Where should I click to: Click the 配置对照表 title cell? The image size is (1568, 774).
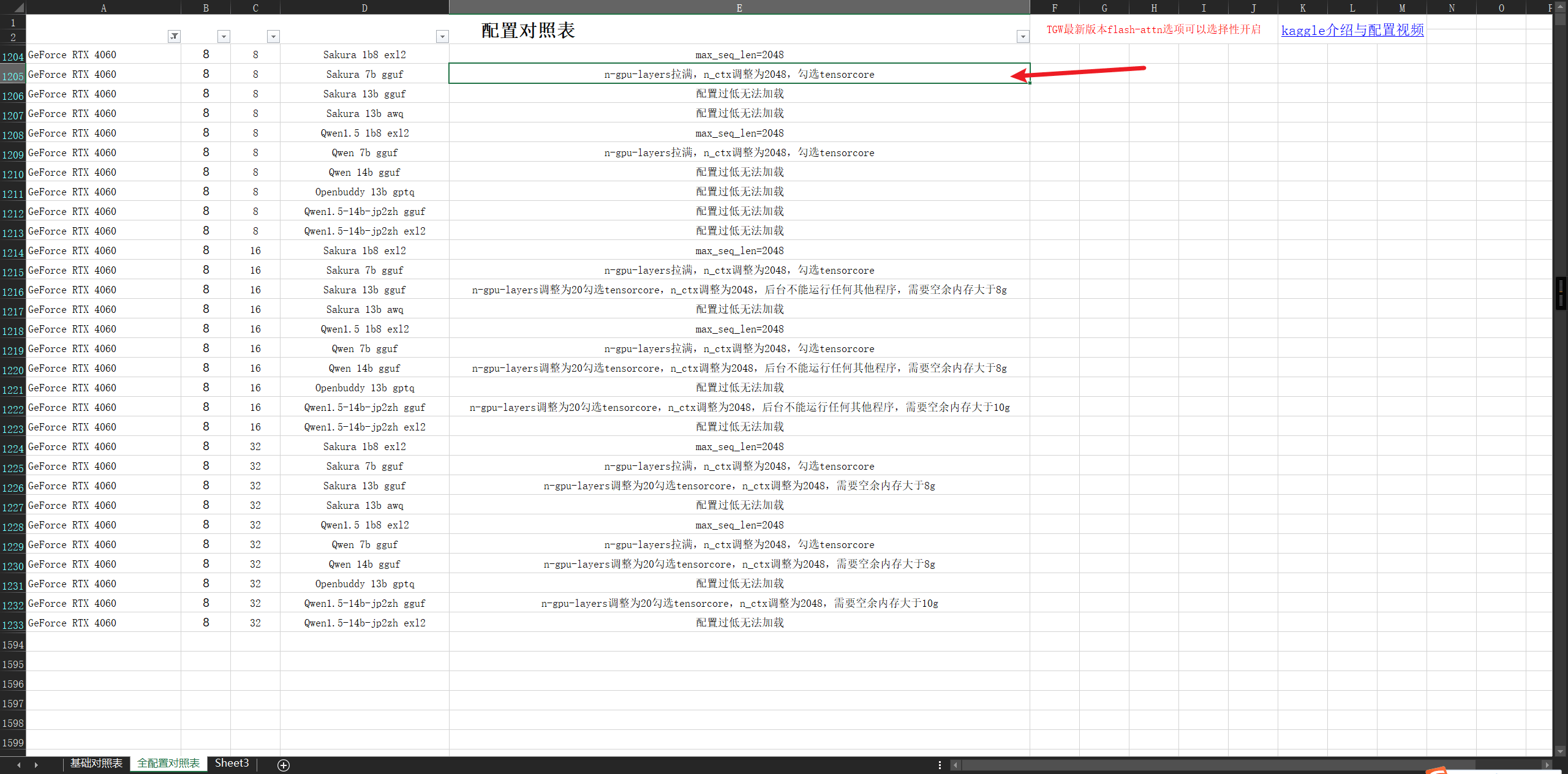[528, 30]
